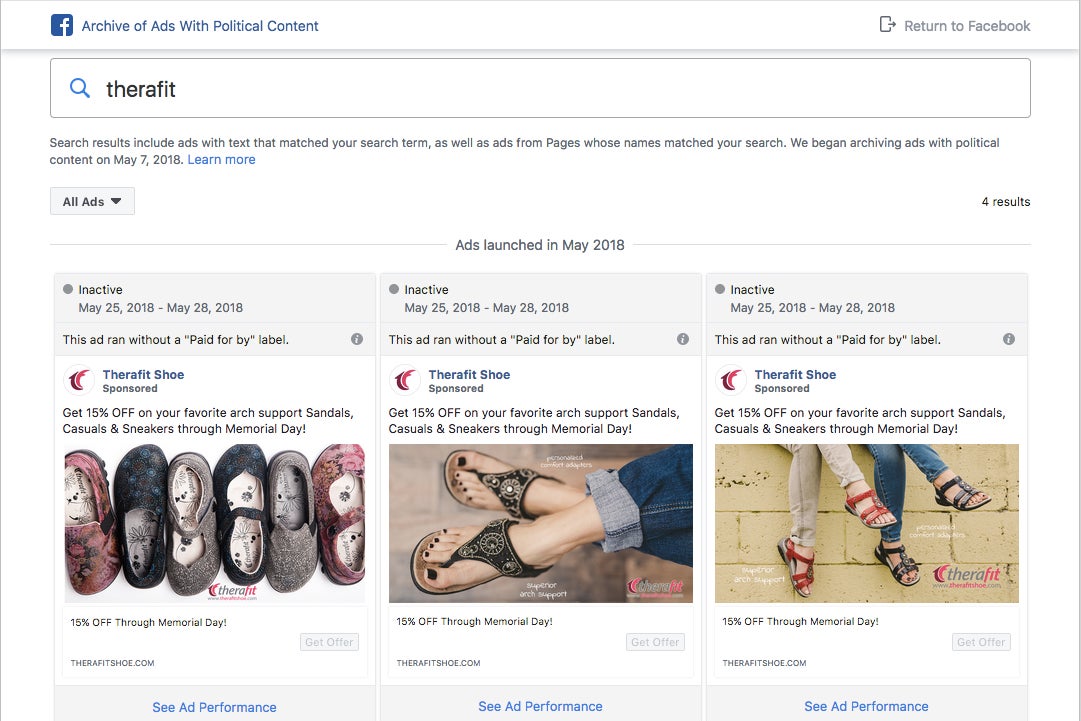This screenshot has width=1081, height=721.
Task: Open Therafit Shoe page name on middle ad
Action: [x=469, y=374]
